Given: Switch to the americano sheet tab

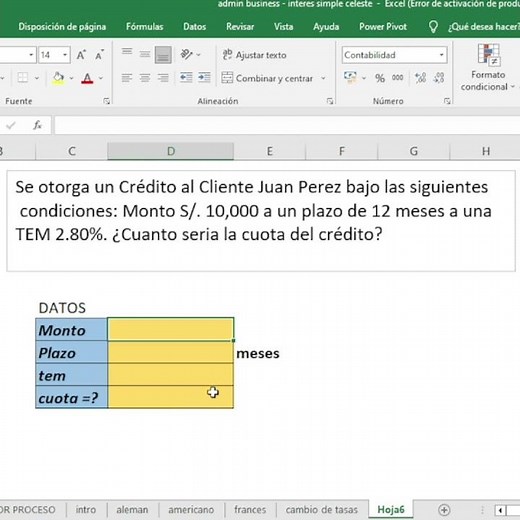Looking at the screenshot, I should [191, 510].
